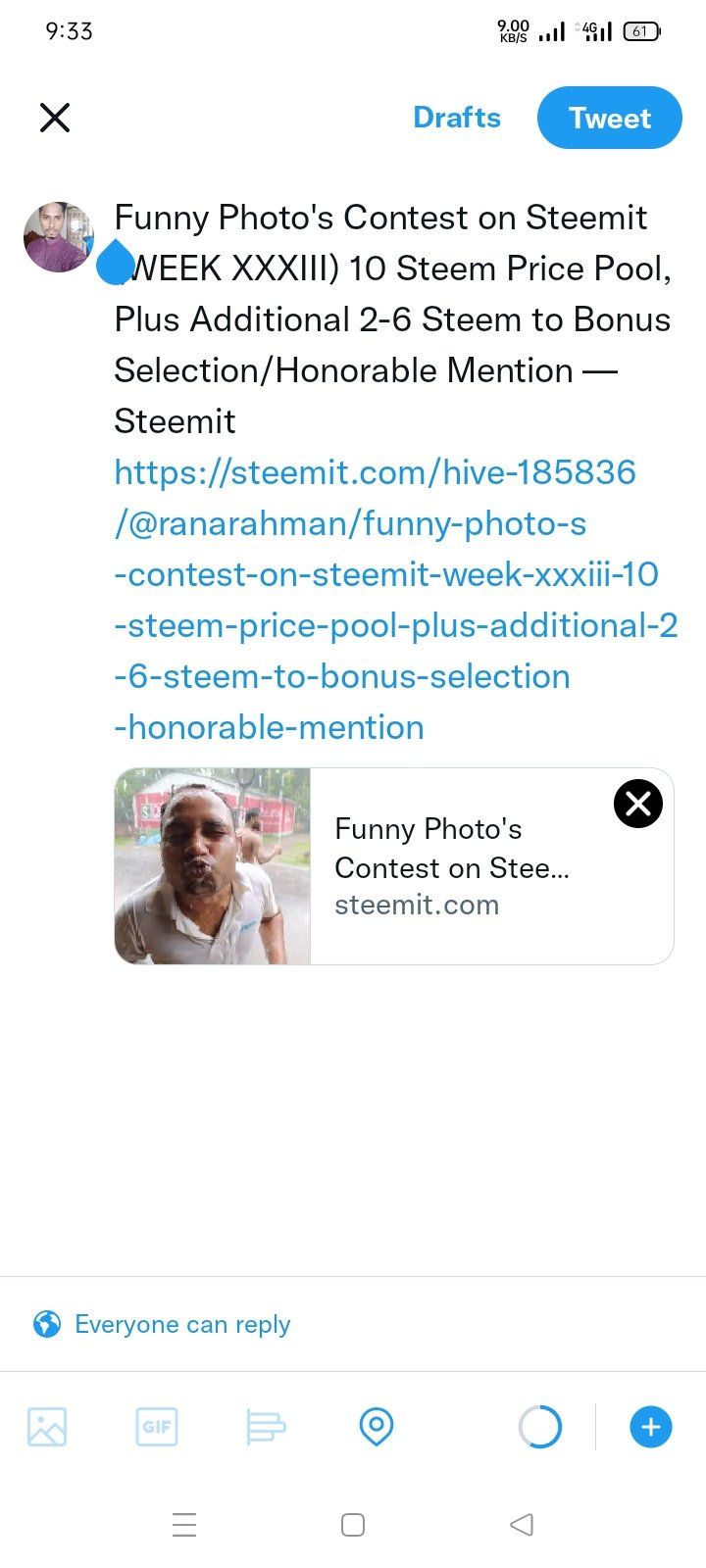Open the steemit.com hyperlink in tweet text
706x1568 pixels.
tap(396, 600)
